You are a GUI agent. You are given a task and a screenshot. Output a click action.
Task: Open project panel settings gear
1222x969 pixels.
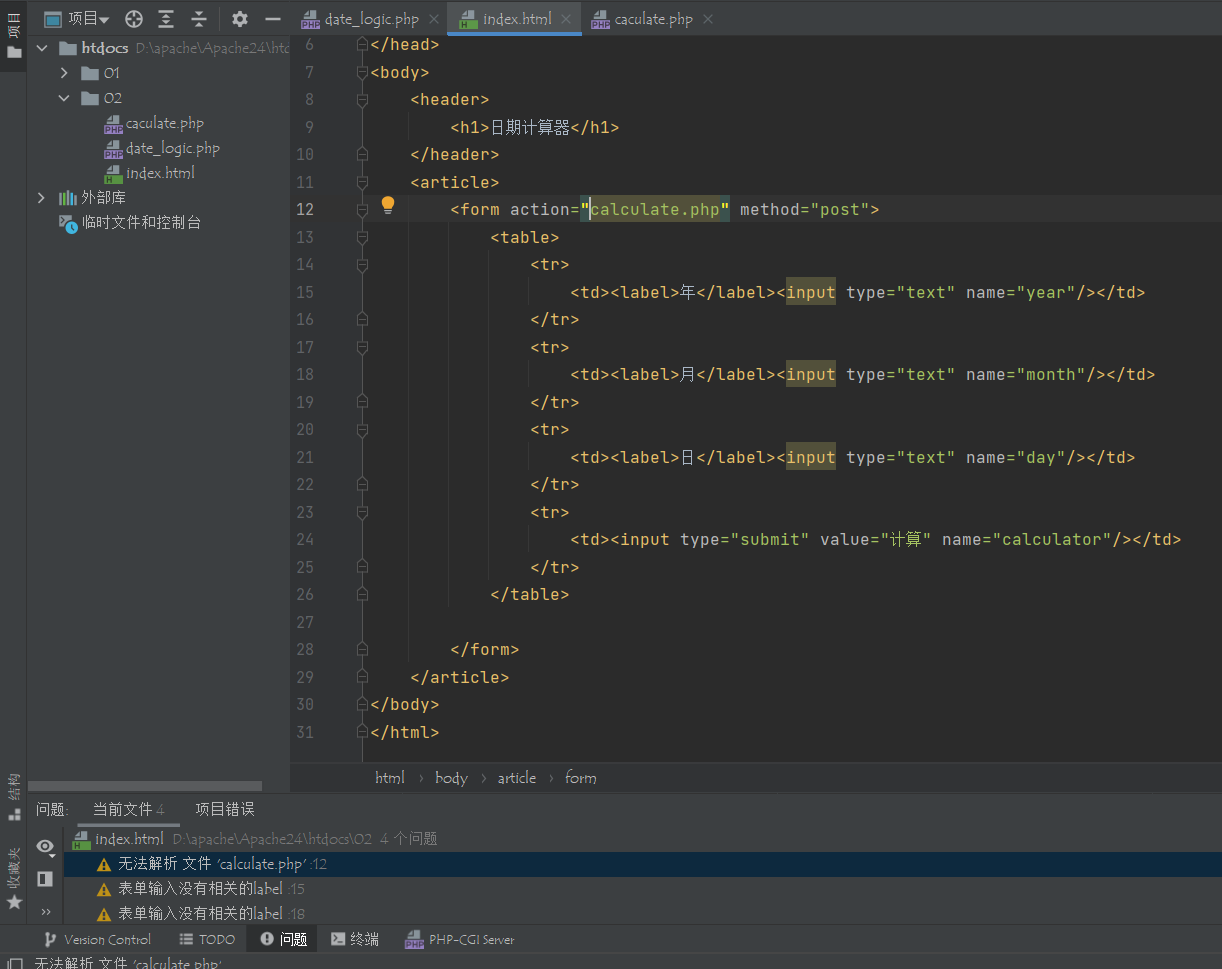(240, 19)
